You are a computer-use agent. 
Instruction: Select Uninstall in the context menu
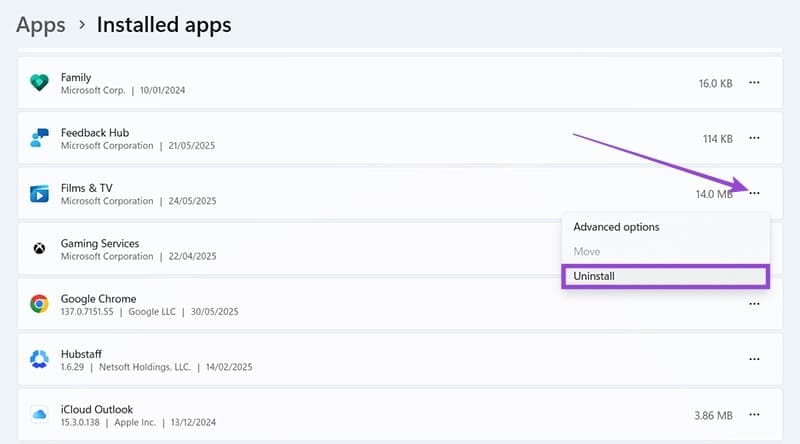596,275
